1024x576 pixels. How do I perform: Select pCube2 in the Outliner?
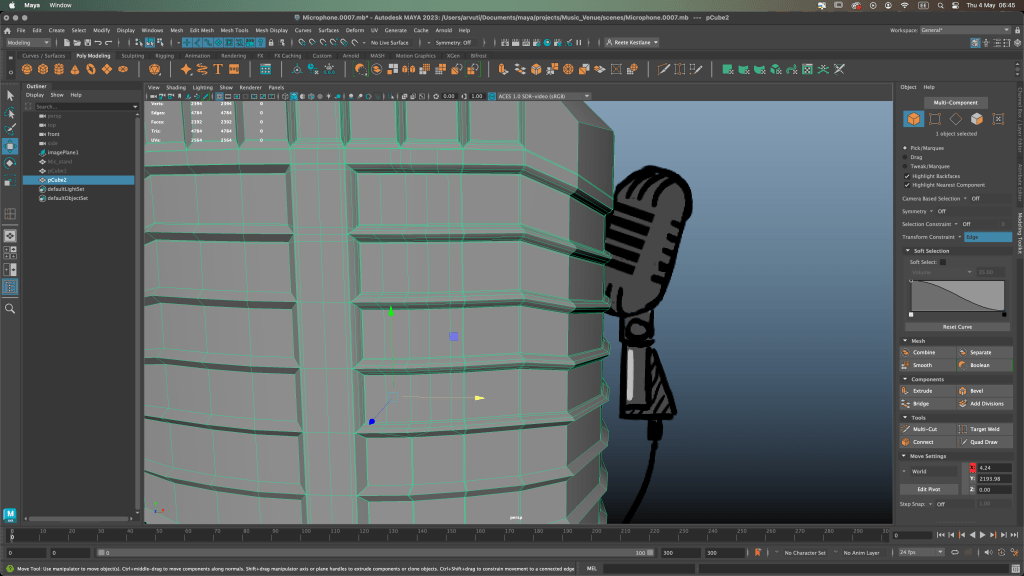pyautogui.click(x=58, y=180)
